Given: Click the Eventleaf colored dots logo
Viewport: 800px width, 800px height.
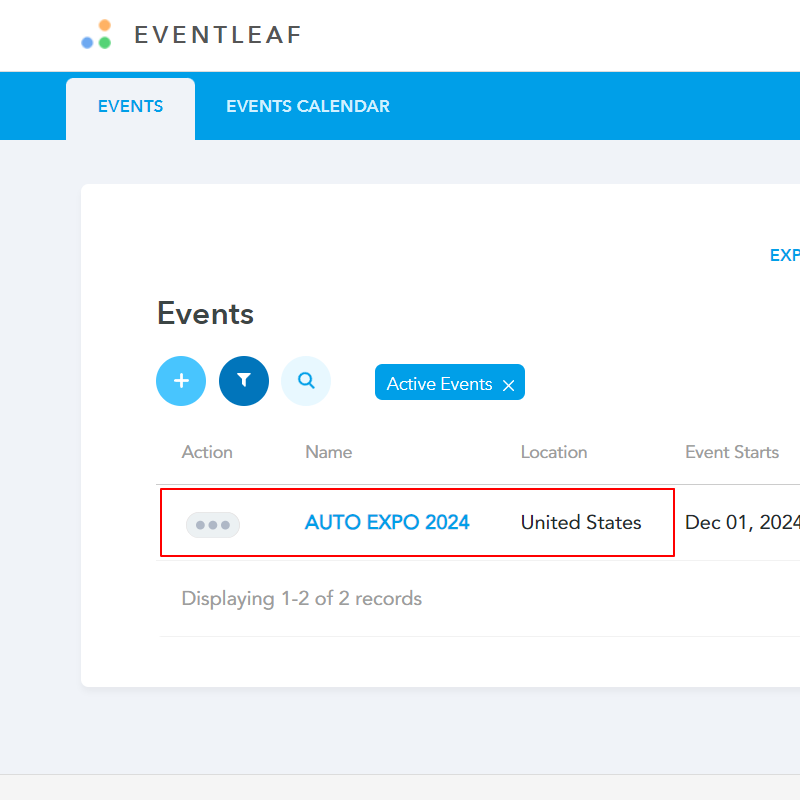Looking at the screenshot, I should tap(97, 35).
